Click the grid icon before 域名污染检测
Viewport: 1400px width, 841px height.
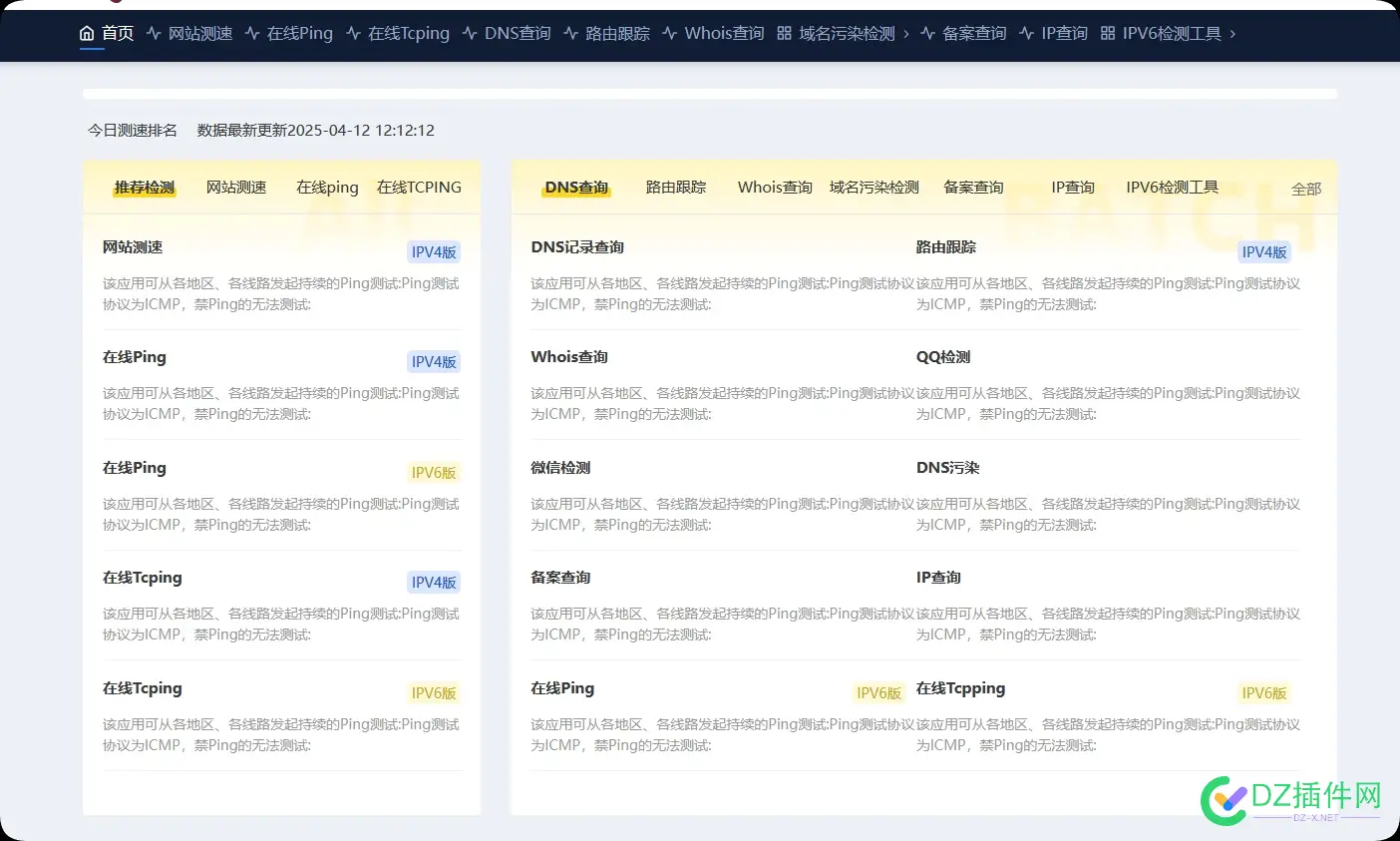click(784, 33)
